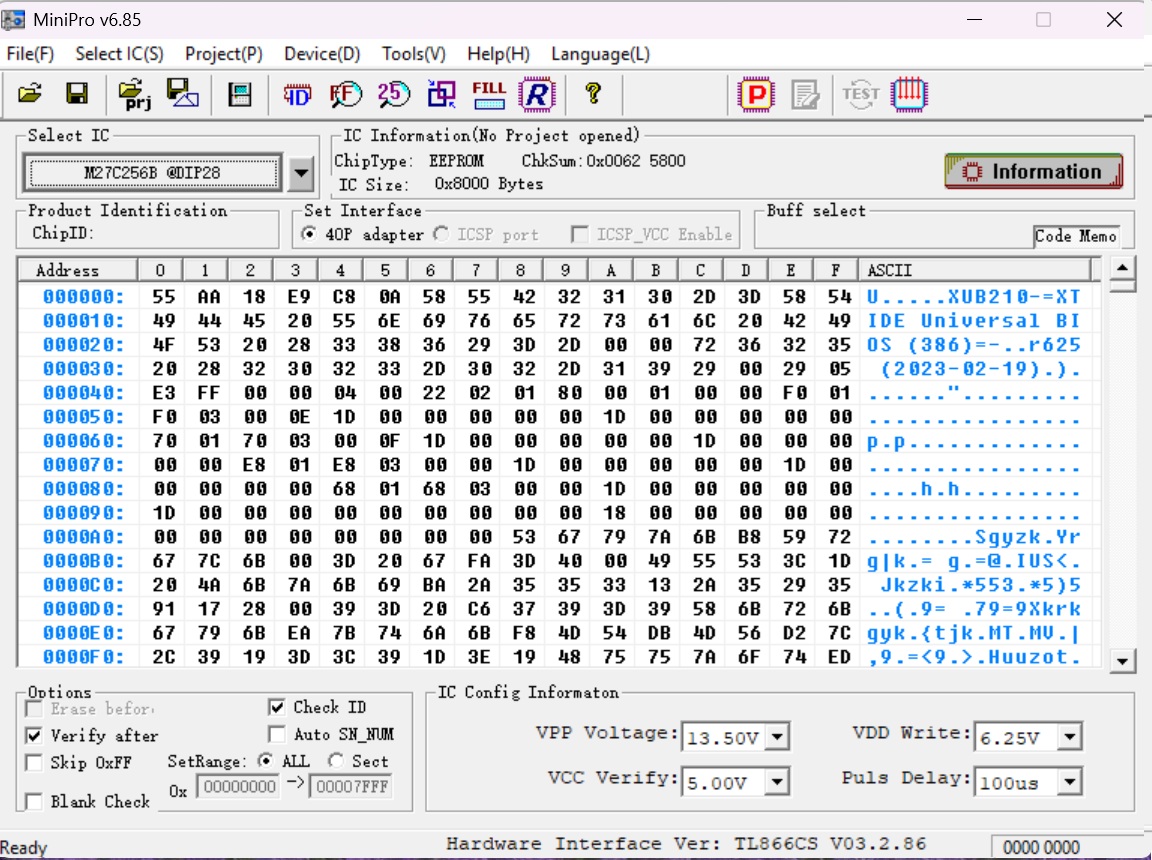Click the chip ID read icon
Screen dimensions: 1152x860
(297, 94)
